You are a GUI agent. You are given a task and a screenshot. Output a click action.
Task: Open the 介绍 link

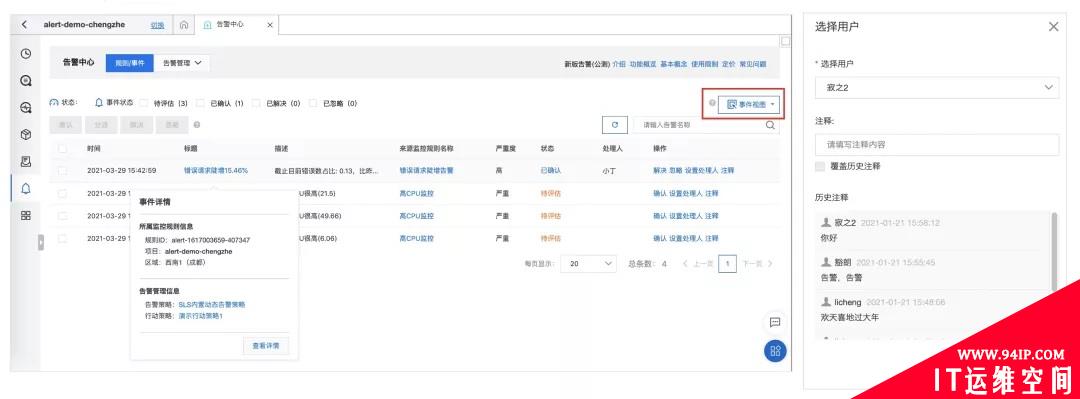point(619,64)
